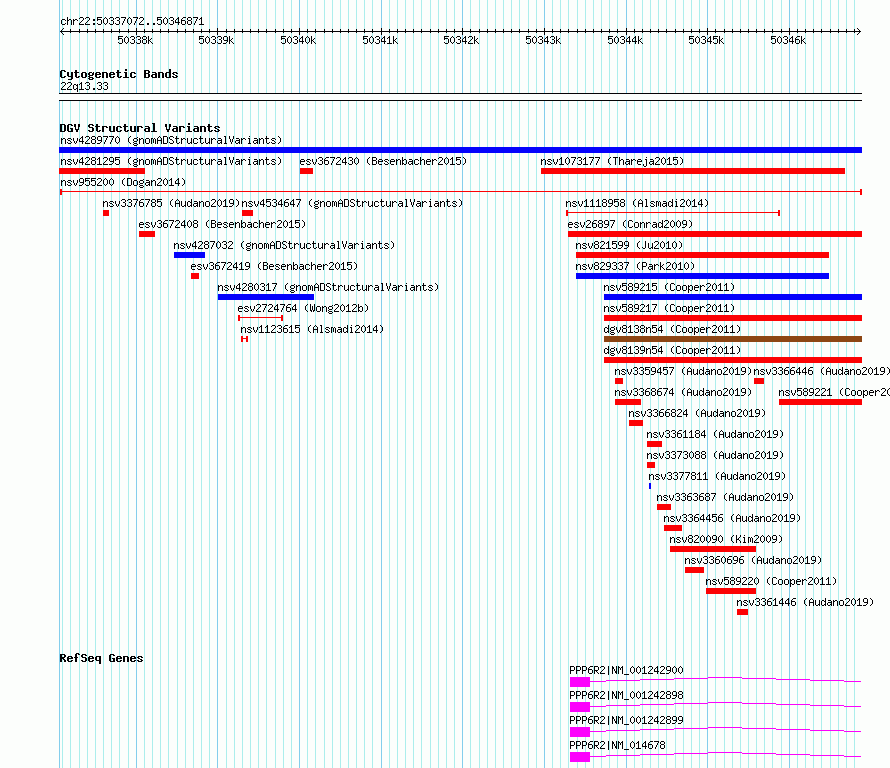Click nsv589220 (Cooper2011) label
Viewport: 890px width, 768px height.
(x=771, y=581)
